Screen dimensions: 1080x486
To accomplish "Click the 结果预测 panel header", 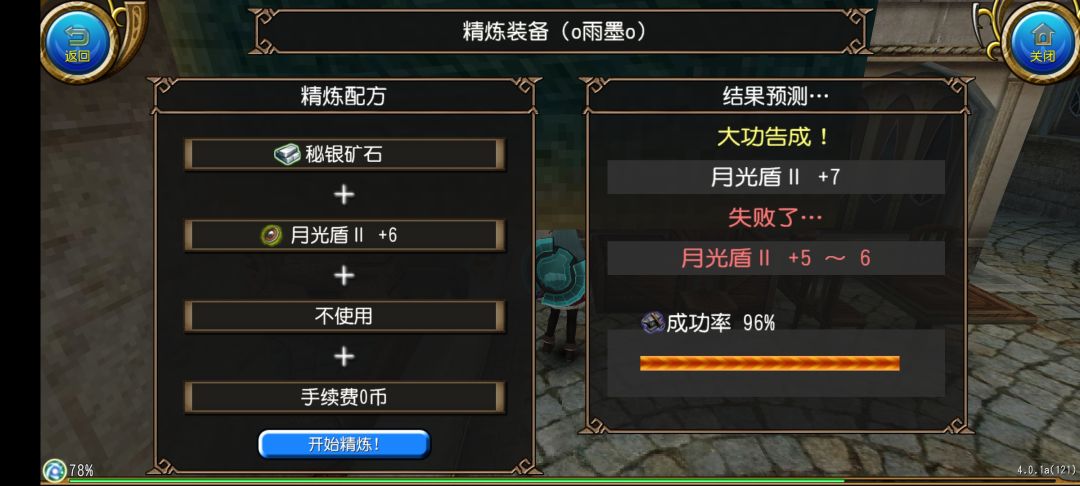I will (x=776, y=96).
